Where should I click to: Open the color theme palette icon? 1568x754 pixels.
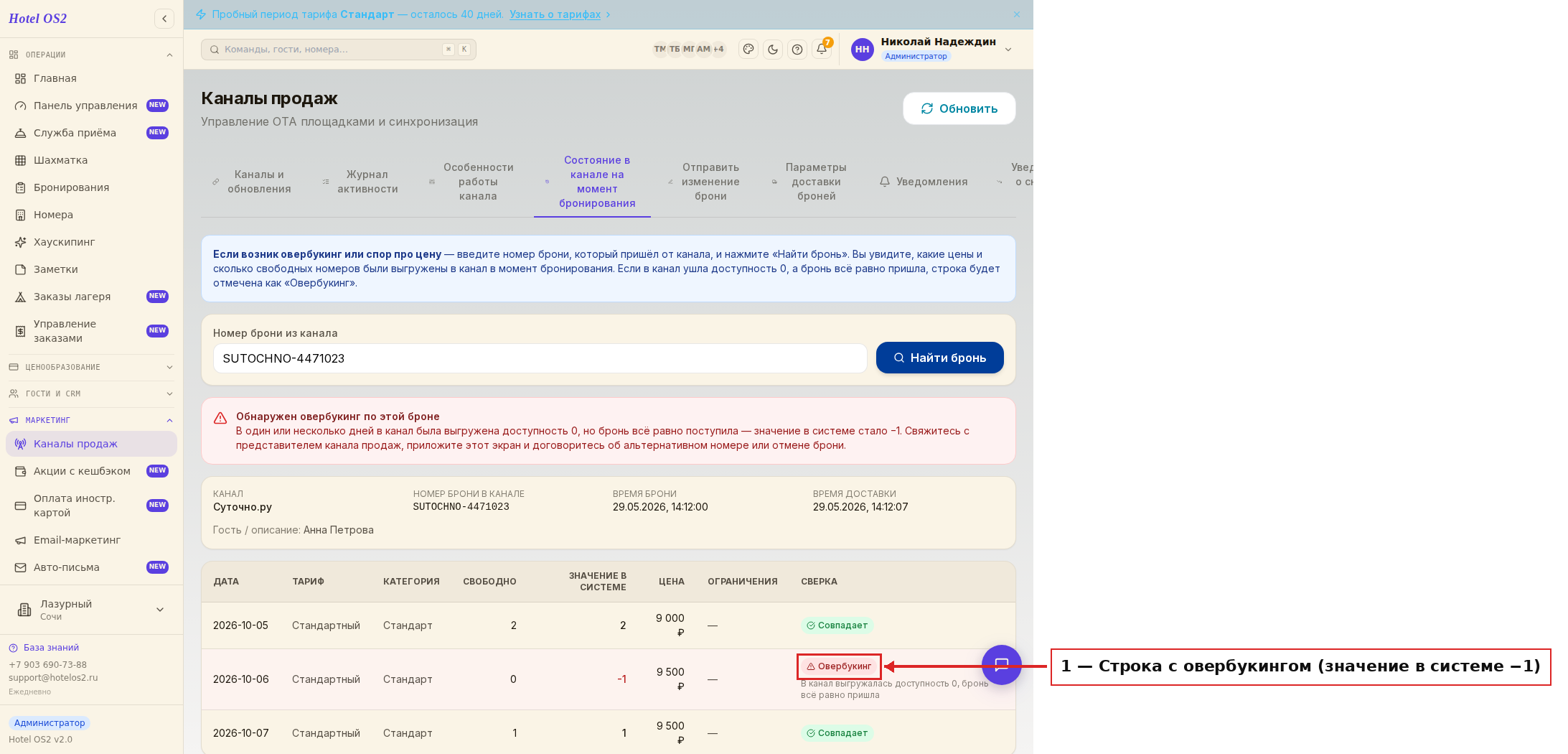[748, 50]
